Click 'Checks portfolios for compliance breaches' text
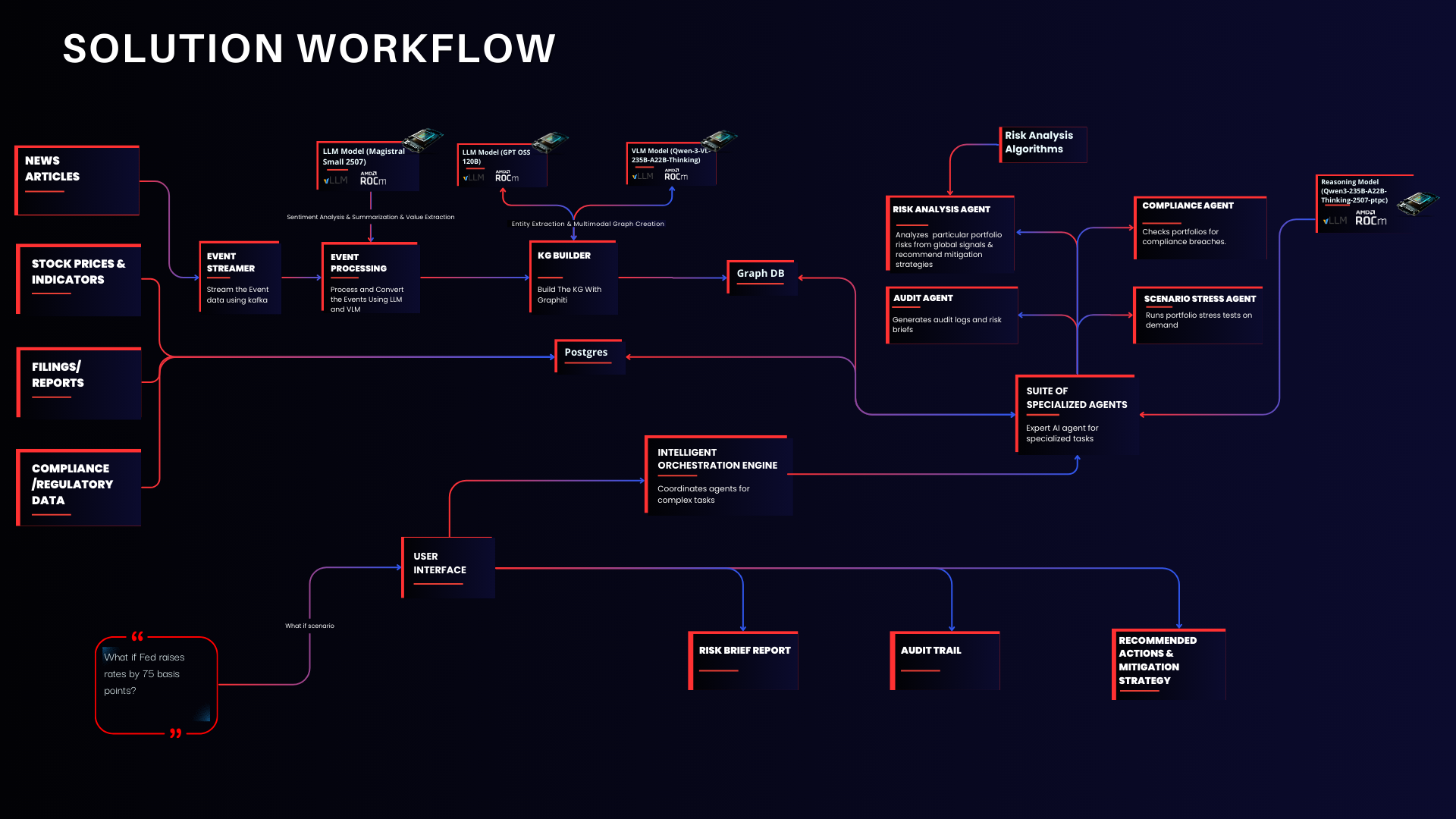 tap(1184, 237)
